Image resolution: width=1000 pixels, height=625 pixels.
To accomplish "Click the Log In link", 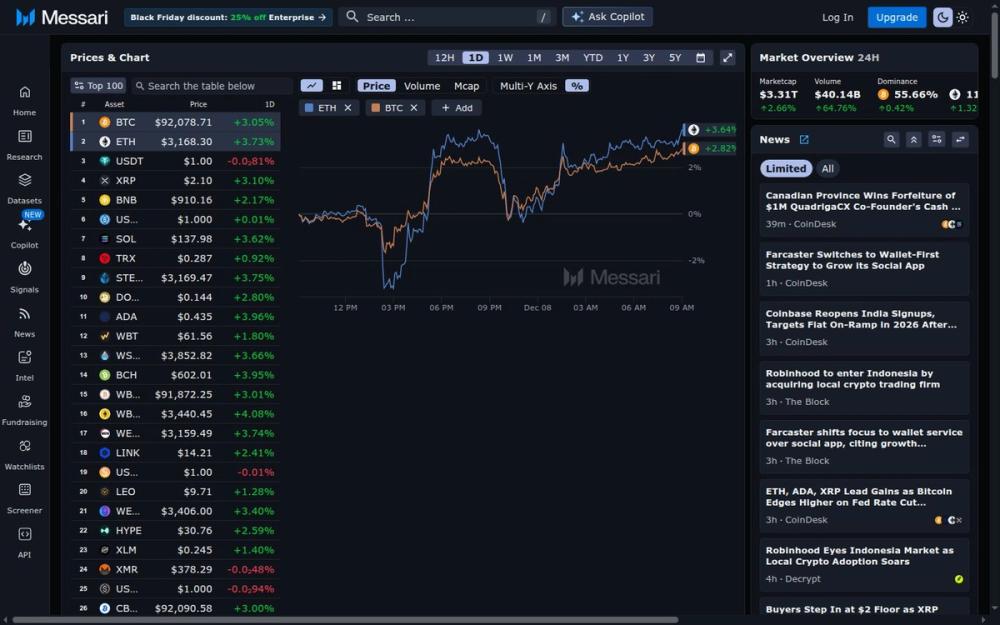I will pyautogui.click(x=837, y=17).
